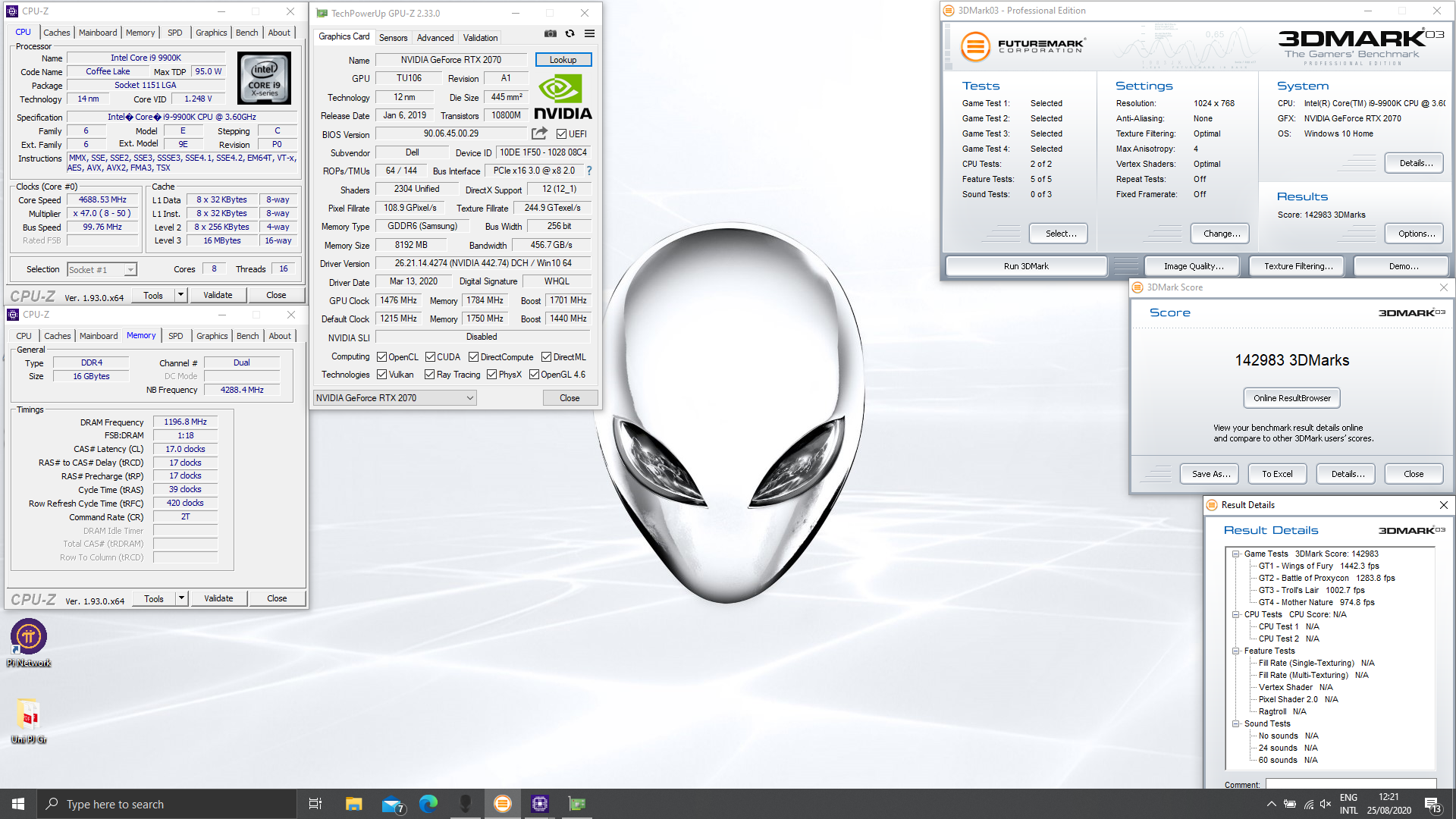The height and width of the screenshot is (819, 1456).
Task: Switch to GPU-Z on the taskbar
Action: tap(577, 804)
